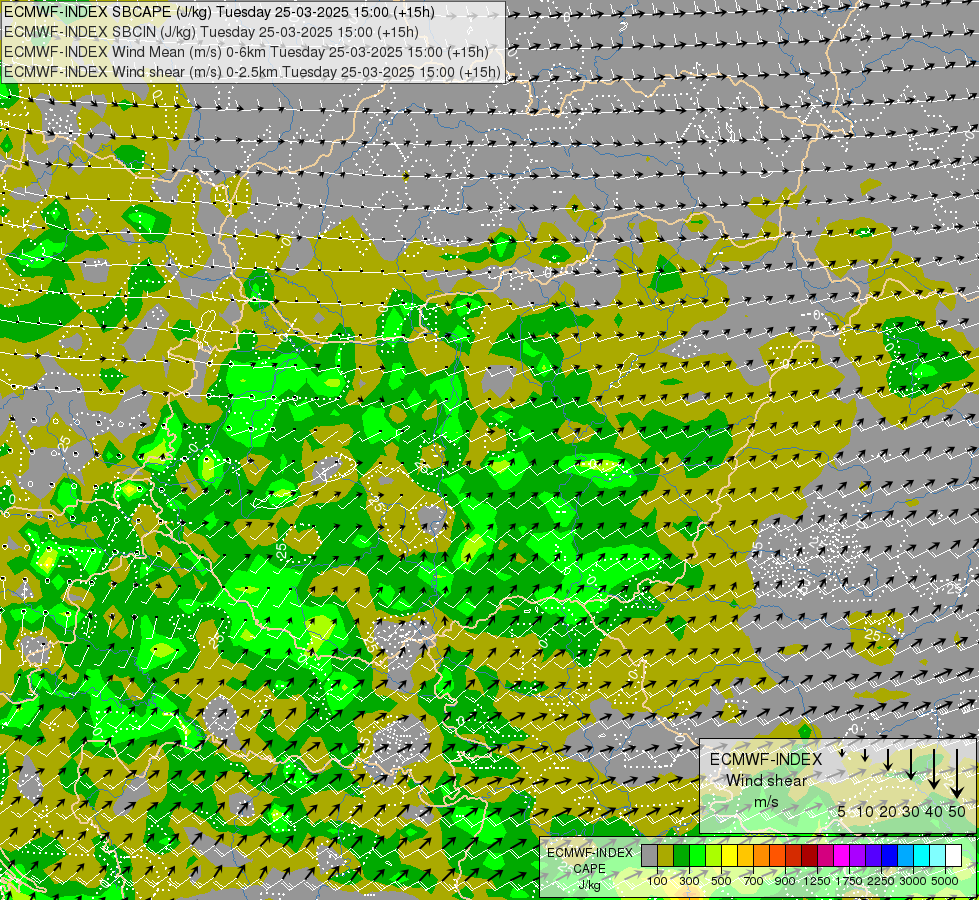Click the 10 m/s wind shear arrow
The height and width of the screenshot is (900, 979).
tap(865, 755)
